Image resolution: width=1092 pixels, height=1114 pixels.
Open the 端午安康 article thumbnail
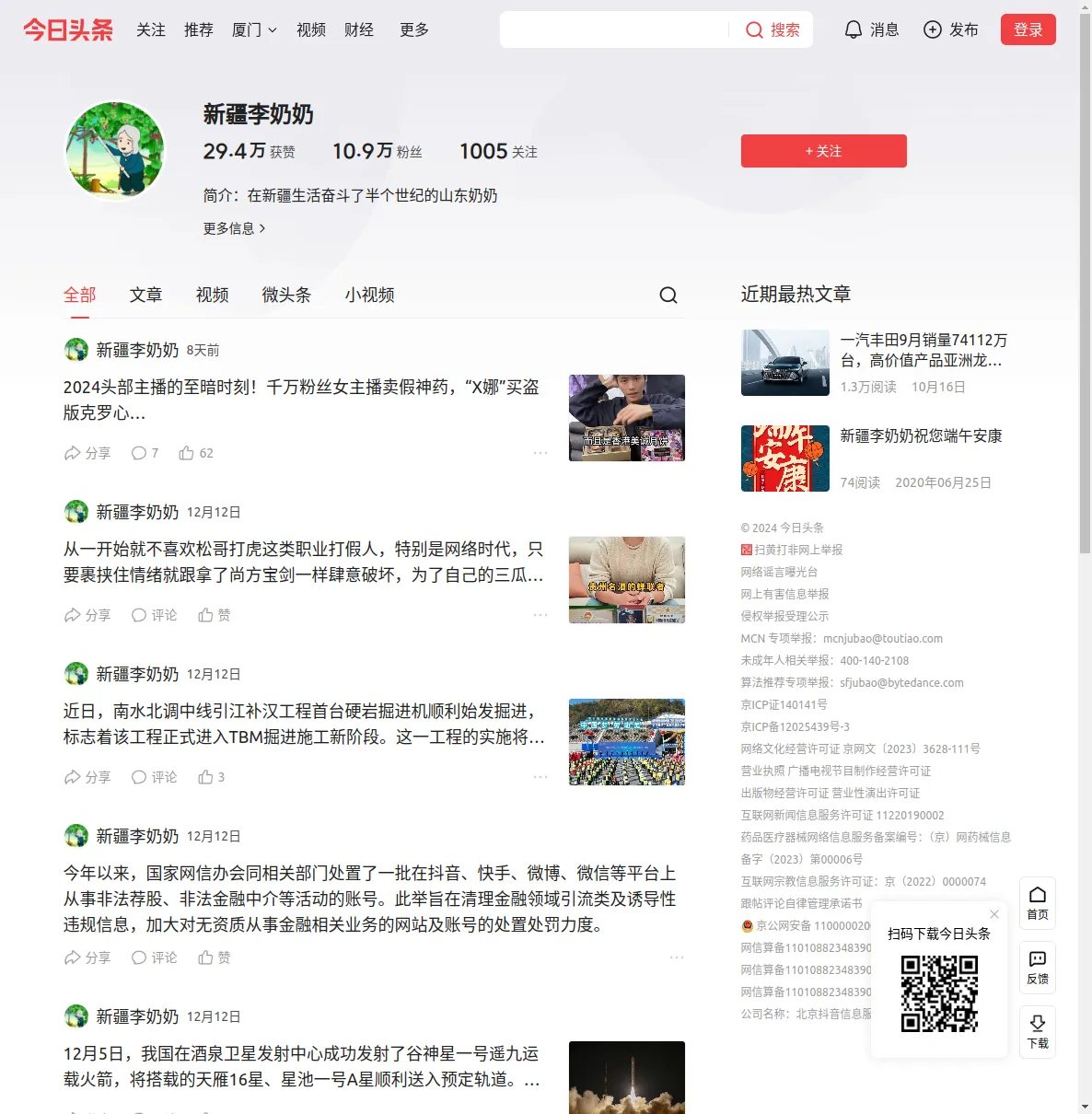click(x=785, y=458)
